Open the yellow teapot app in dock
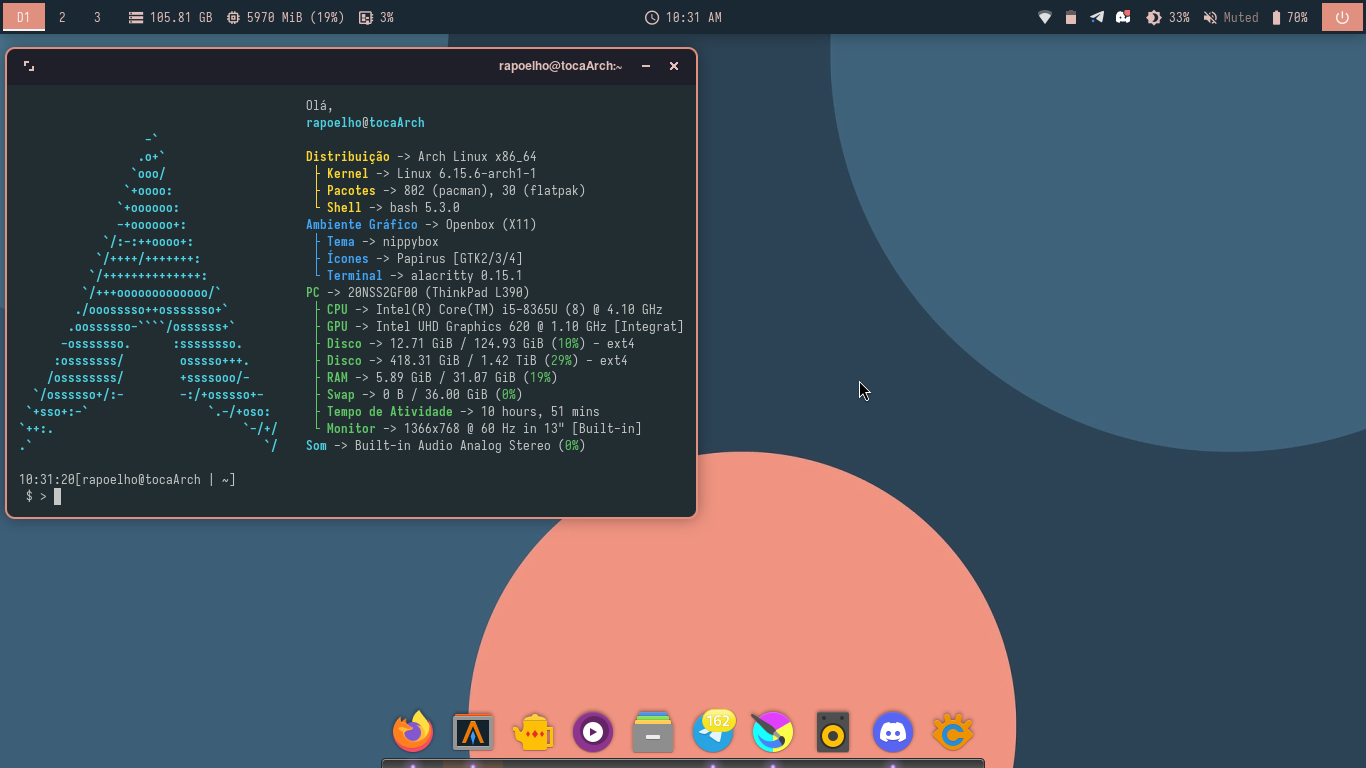 [533, 733]
